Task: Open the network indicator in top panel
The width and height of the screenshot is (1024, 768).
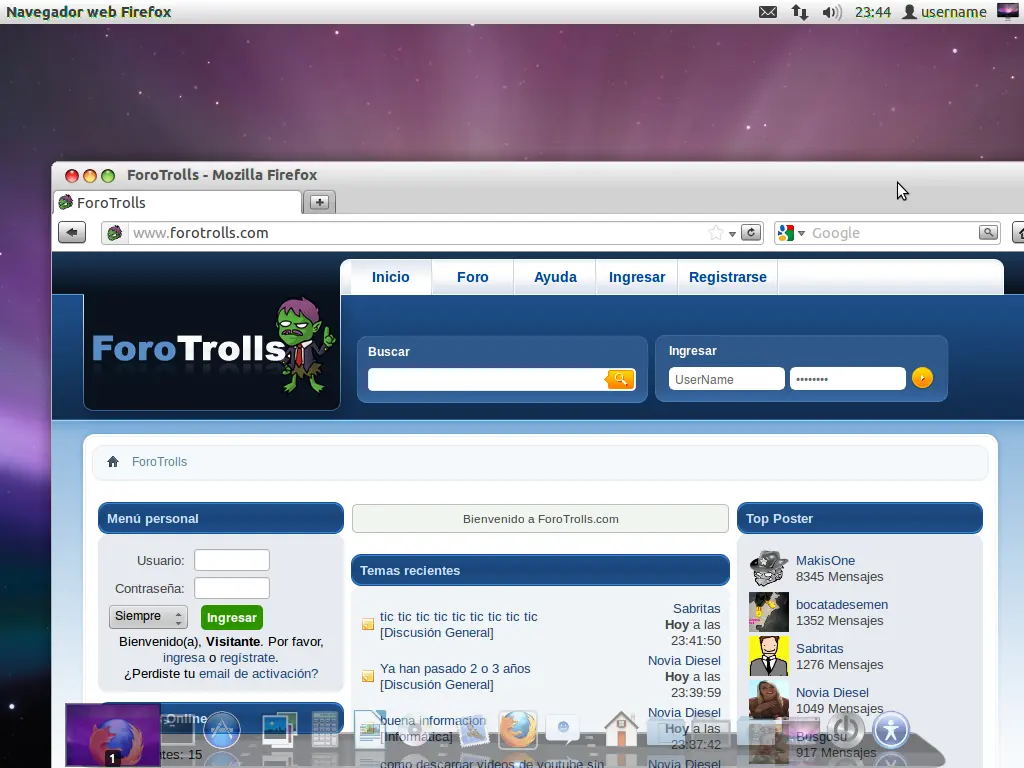Action: pos(800,12)
